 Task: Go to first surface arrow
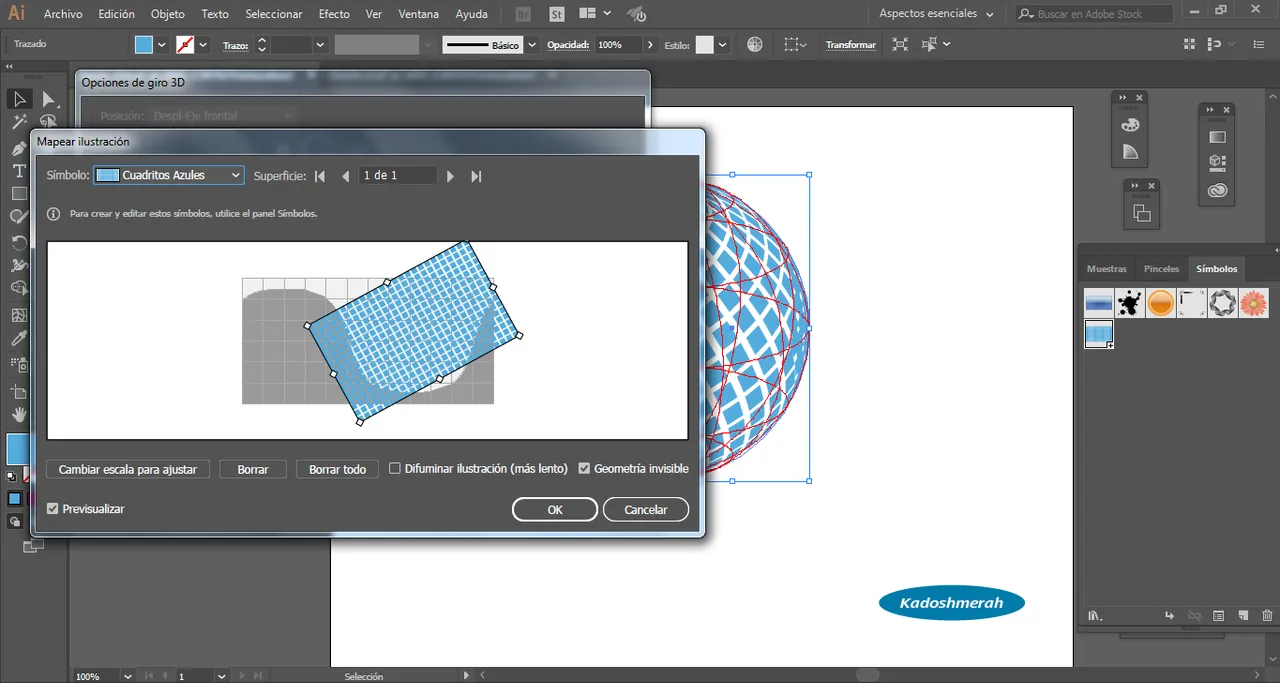pos(320,176)
